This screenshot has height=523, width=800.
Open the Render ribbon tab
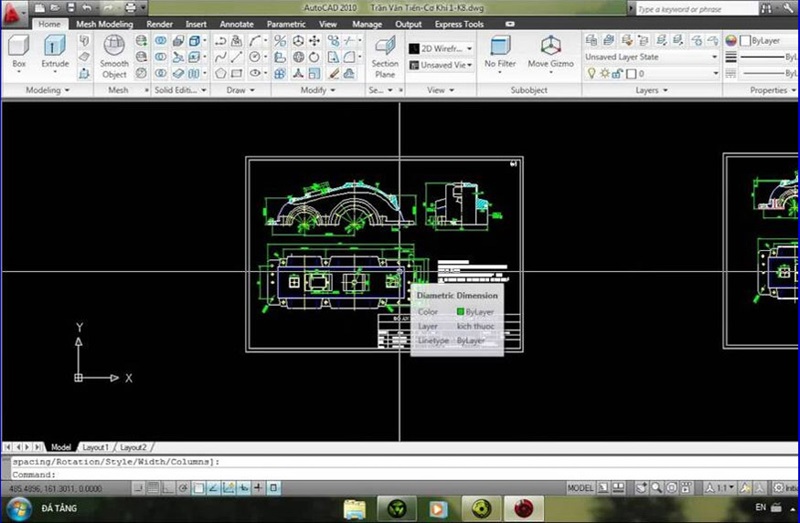[x=159, y=24]
